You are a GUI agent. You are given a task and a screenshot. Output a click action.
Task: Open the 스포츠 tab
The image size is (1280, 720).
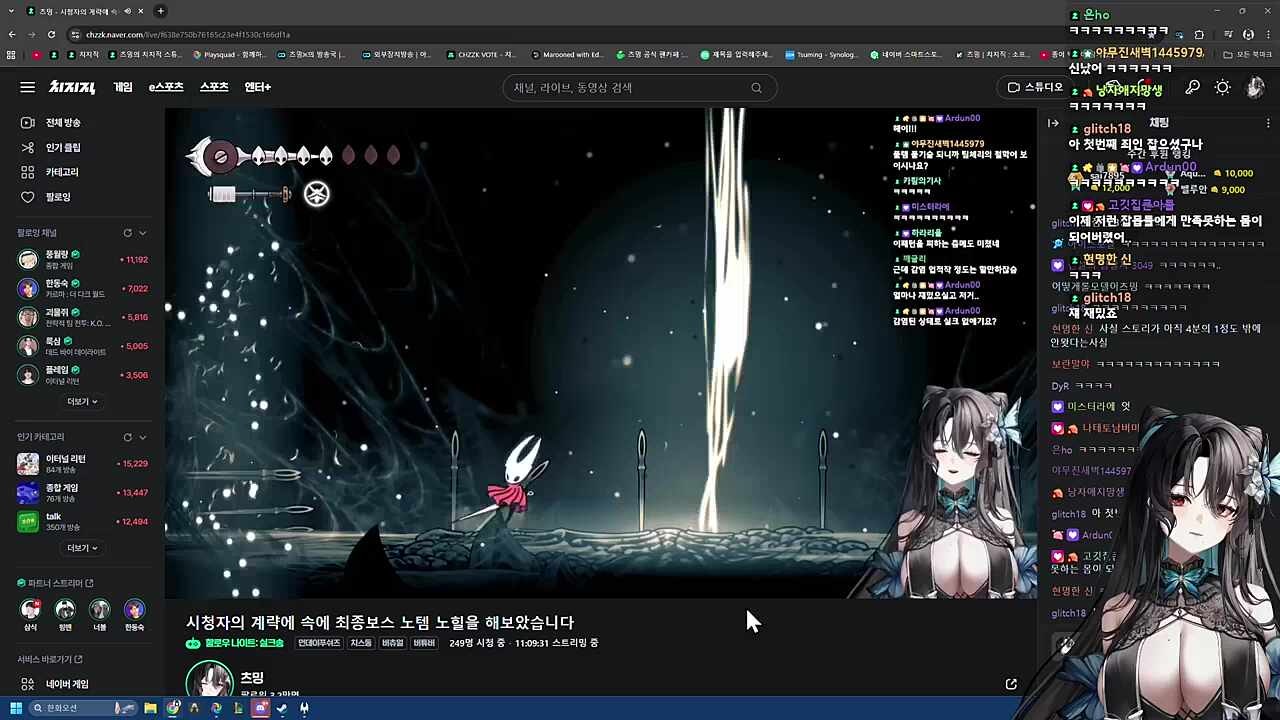[x=214, y=87]
